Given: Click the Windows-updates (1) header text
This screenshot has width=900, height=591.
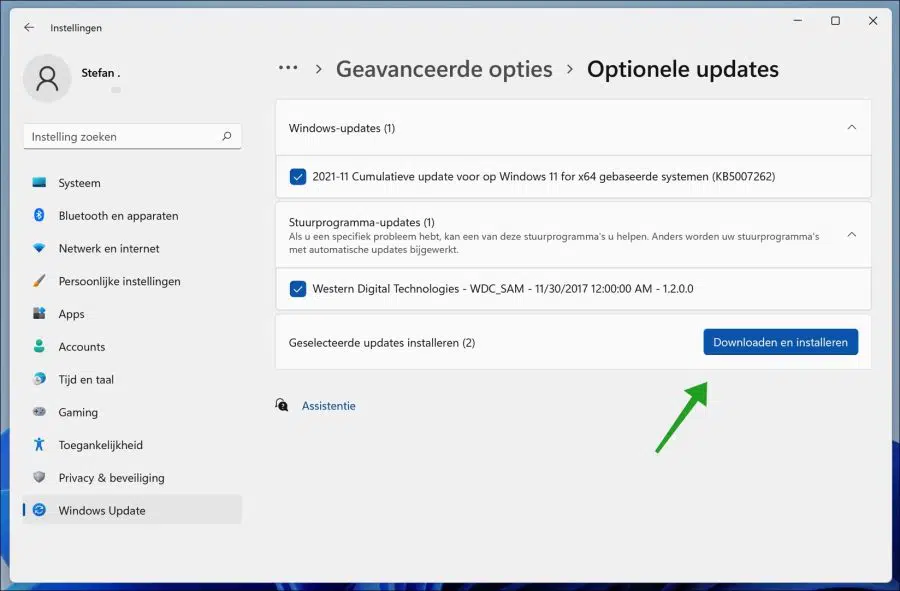Looking at the screenshot, I should click(342, 128).
